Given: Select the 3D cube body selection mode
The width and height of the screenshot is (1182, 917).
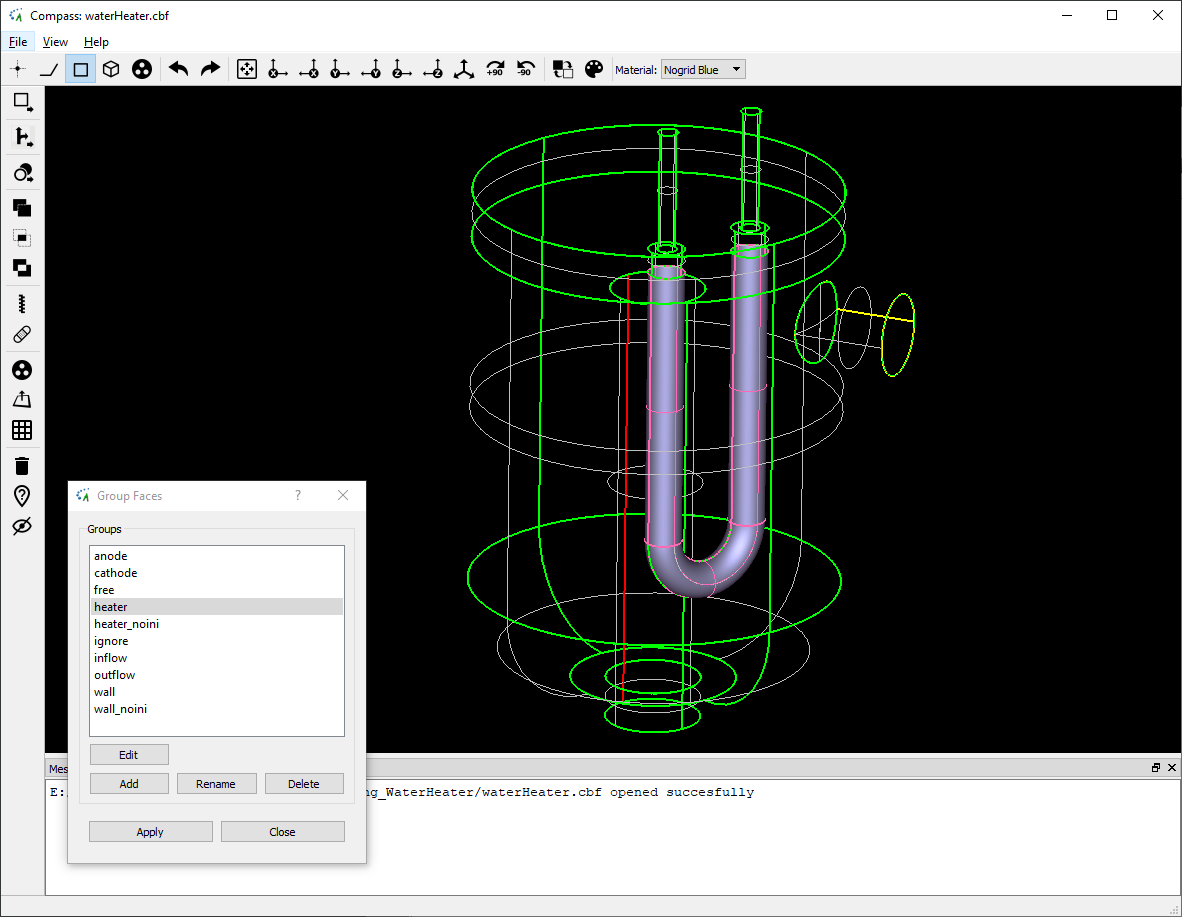Looking at the screenshot, I should pyautogui.click(x=112, y=69).
